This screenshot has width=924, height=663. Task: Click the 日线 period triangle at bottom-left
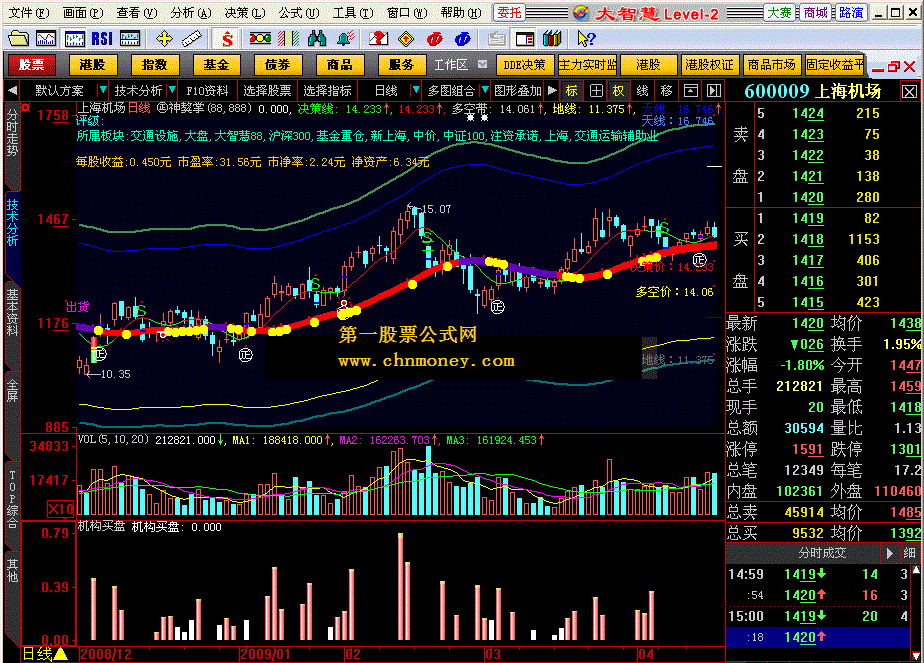[61, 654]
